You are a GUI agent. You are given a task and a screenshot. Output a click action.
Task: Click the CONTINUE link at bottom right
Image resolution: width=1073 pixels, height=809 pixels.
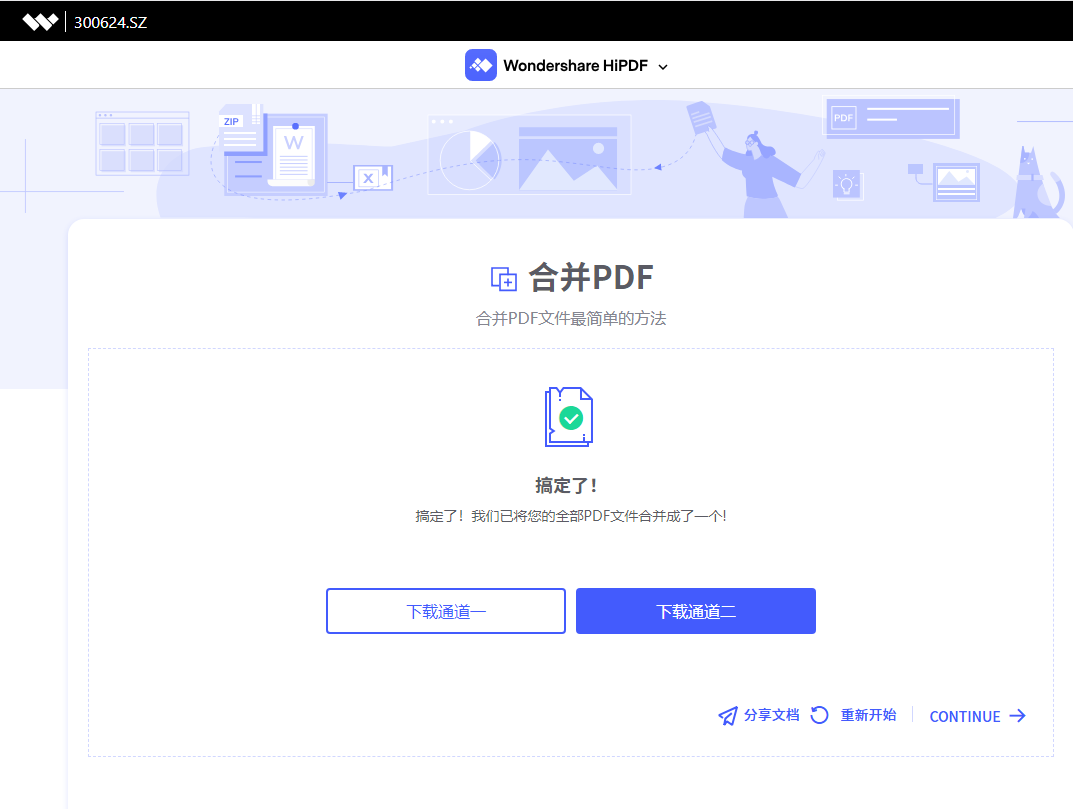tap(963, 716)
